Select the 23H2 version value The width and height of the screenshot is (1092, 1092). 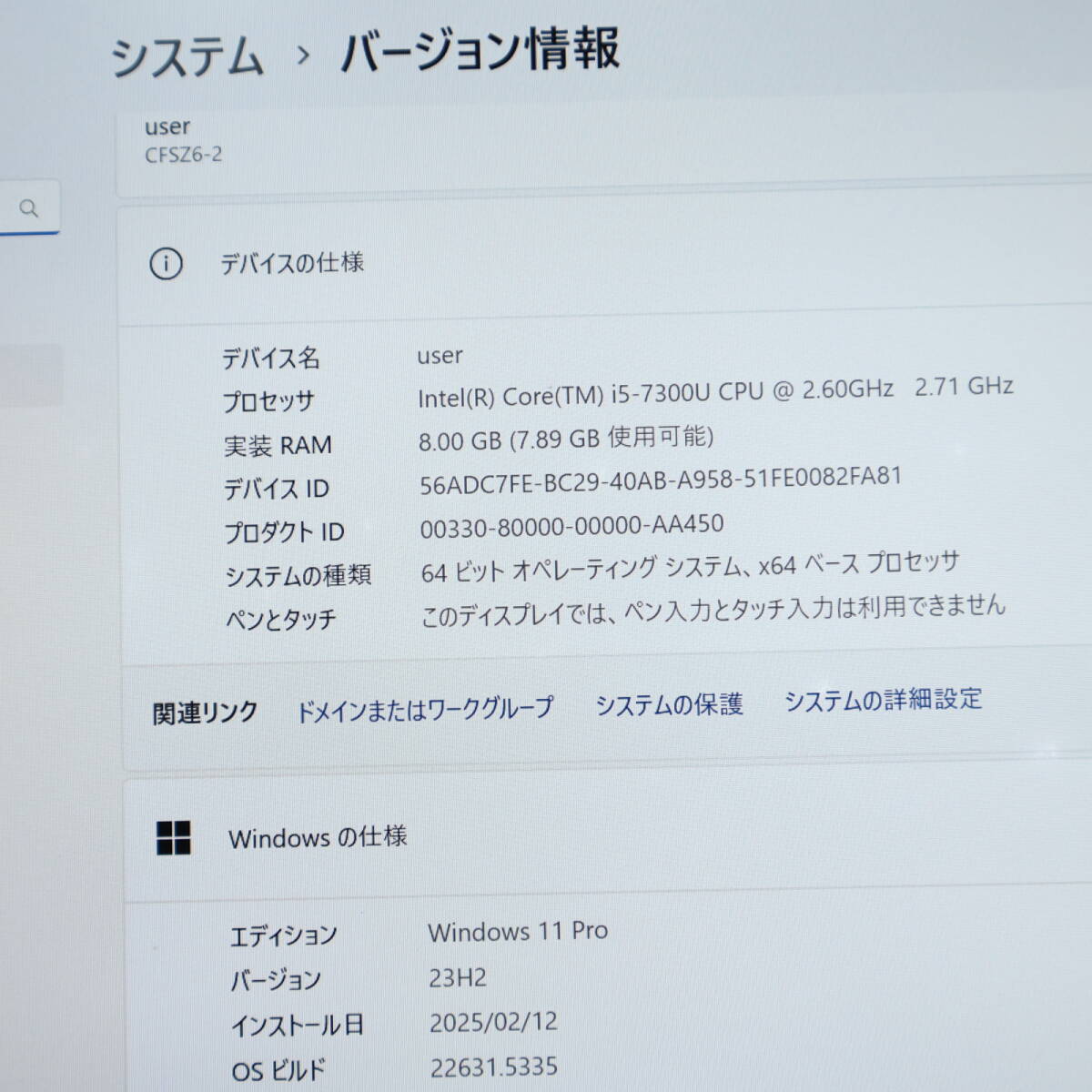[458, 978]
